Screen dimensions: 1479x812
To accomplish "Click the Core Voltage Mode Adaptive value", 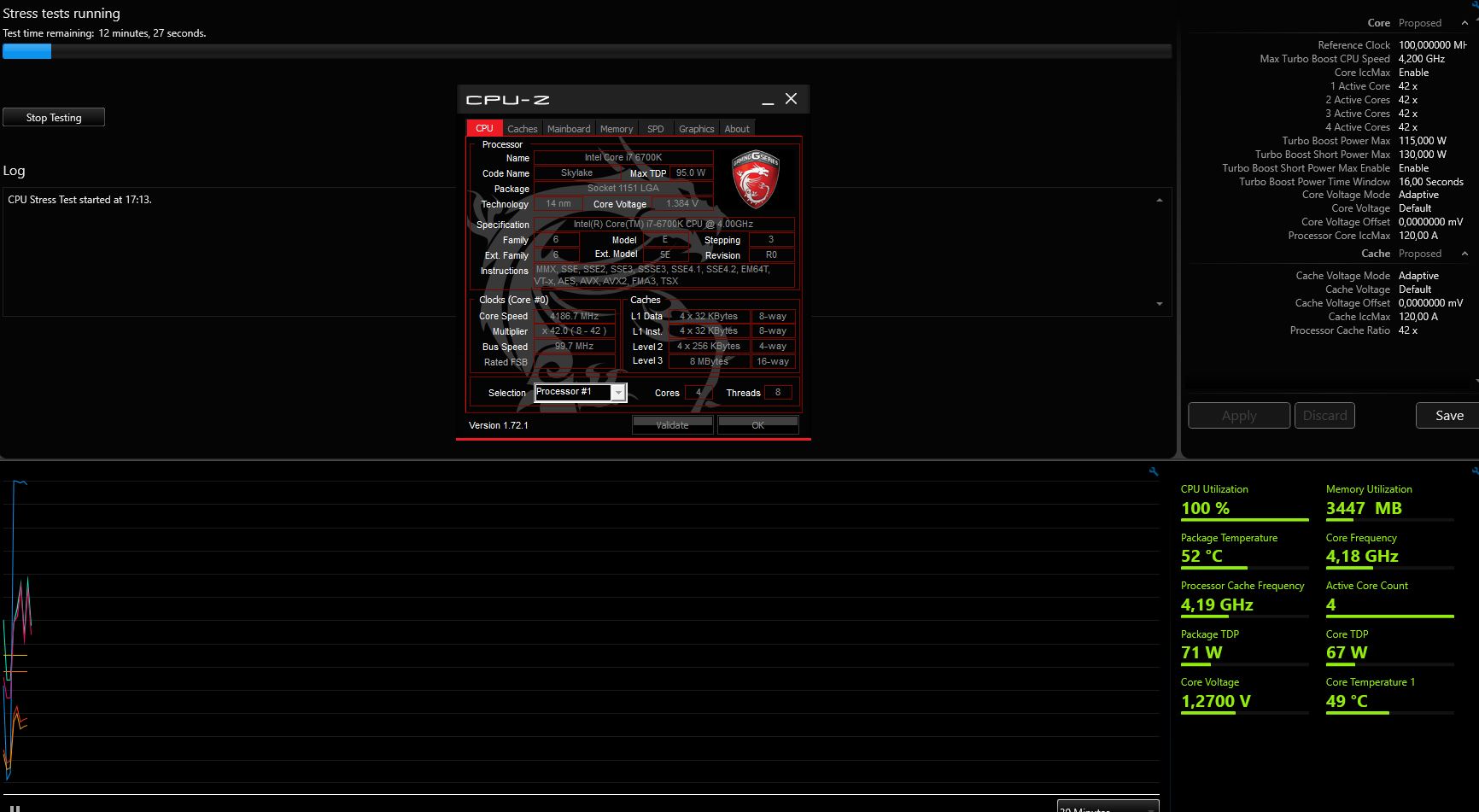I will [1418, 195].
